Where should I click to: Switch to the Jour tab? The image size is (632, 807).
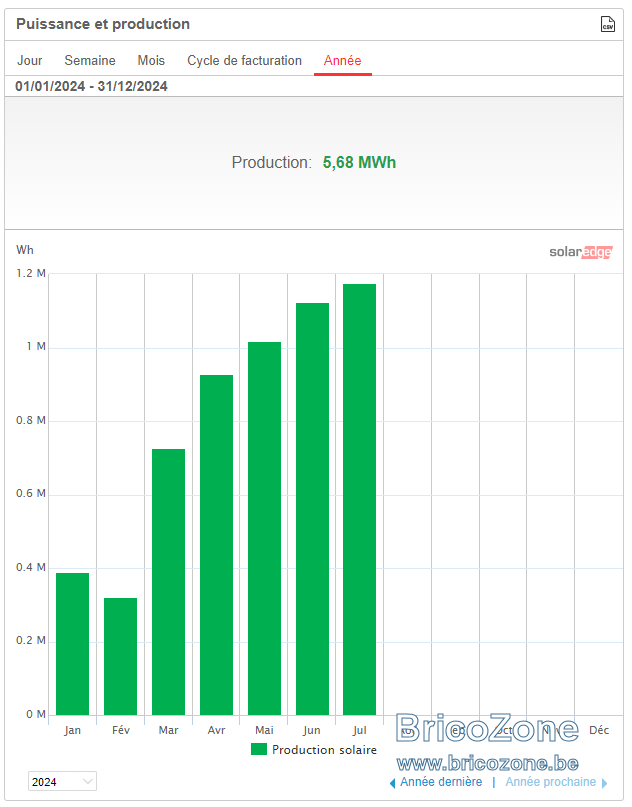click(x=30, y=60)
